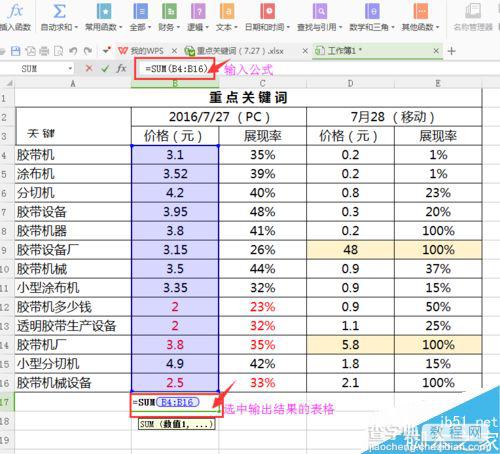
Task: Click the Insert Function (插入函数) fx icon
Action: (x=15, y=11)
